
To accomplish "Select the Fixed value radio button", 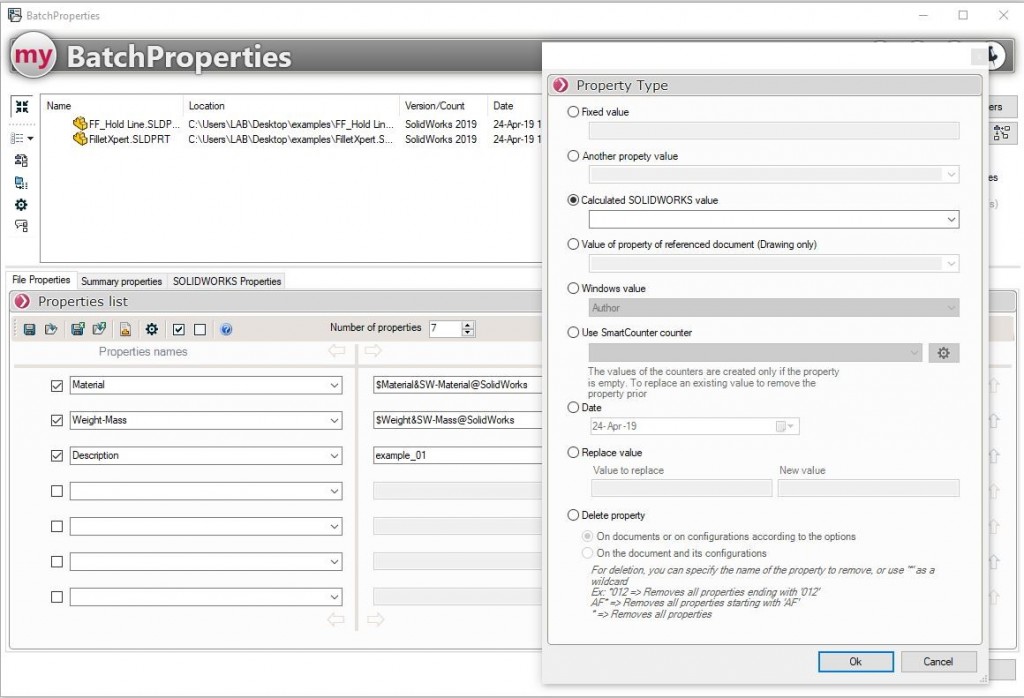I will [x=573, y=112].
